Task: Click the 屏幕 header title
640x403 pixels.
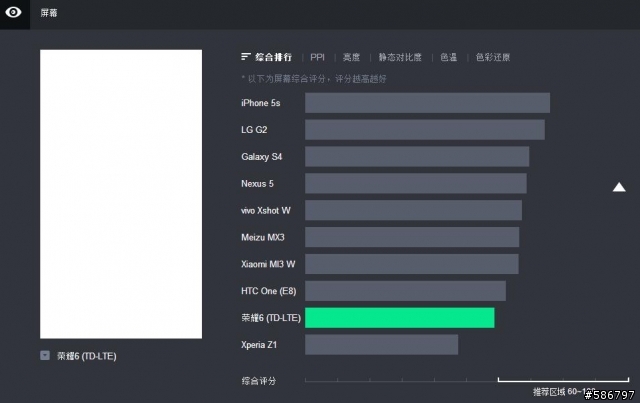Action: point(49,13)
